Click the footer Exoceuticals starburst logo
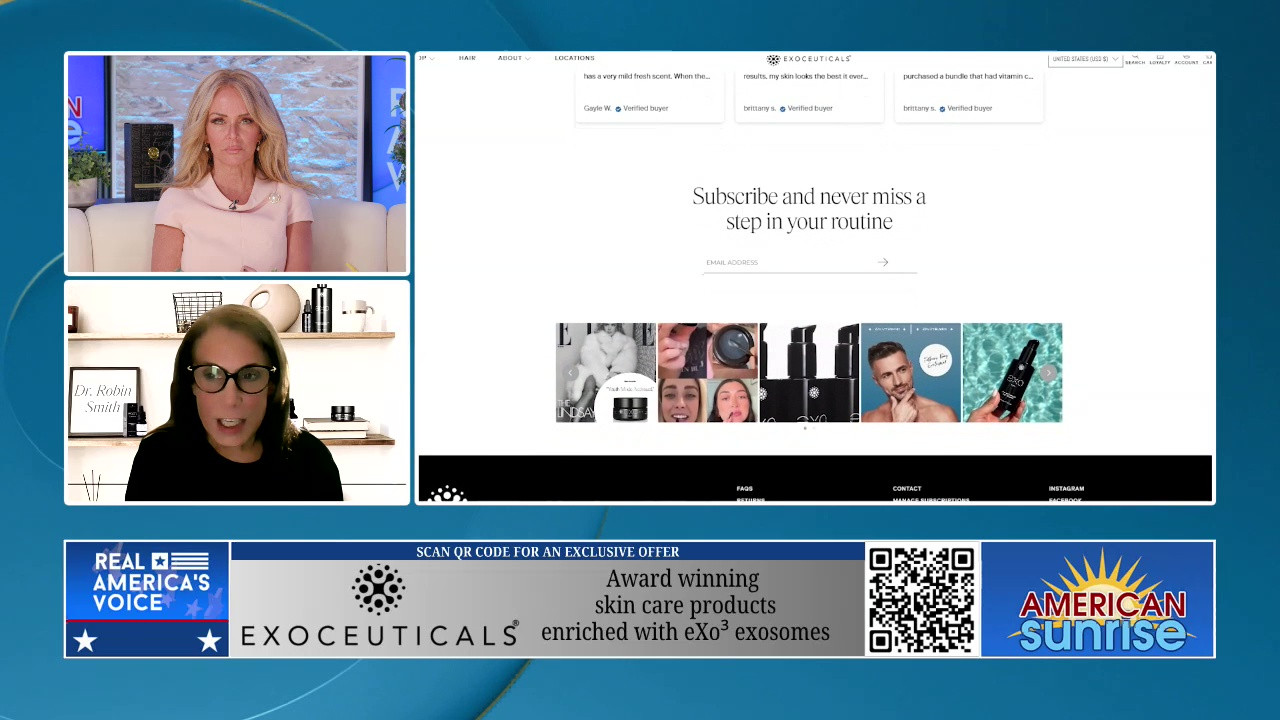 click(x=447, y=493)
